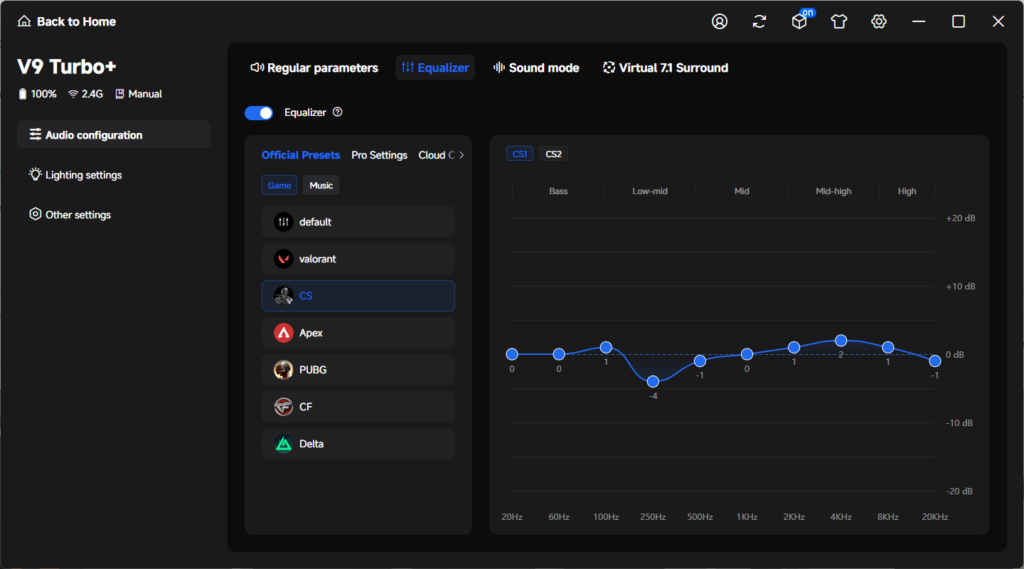Click the Manual document icon

pyautogui.click(x=120, y=94)
